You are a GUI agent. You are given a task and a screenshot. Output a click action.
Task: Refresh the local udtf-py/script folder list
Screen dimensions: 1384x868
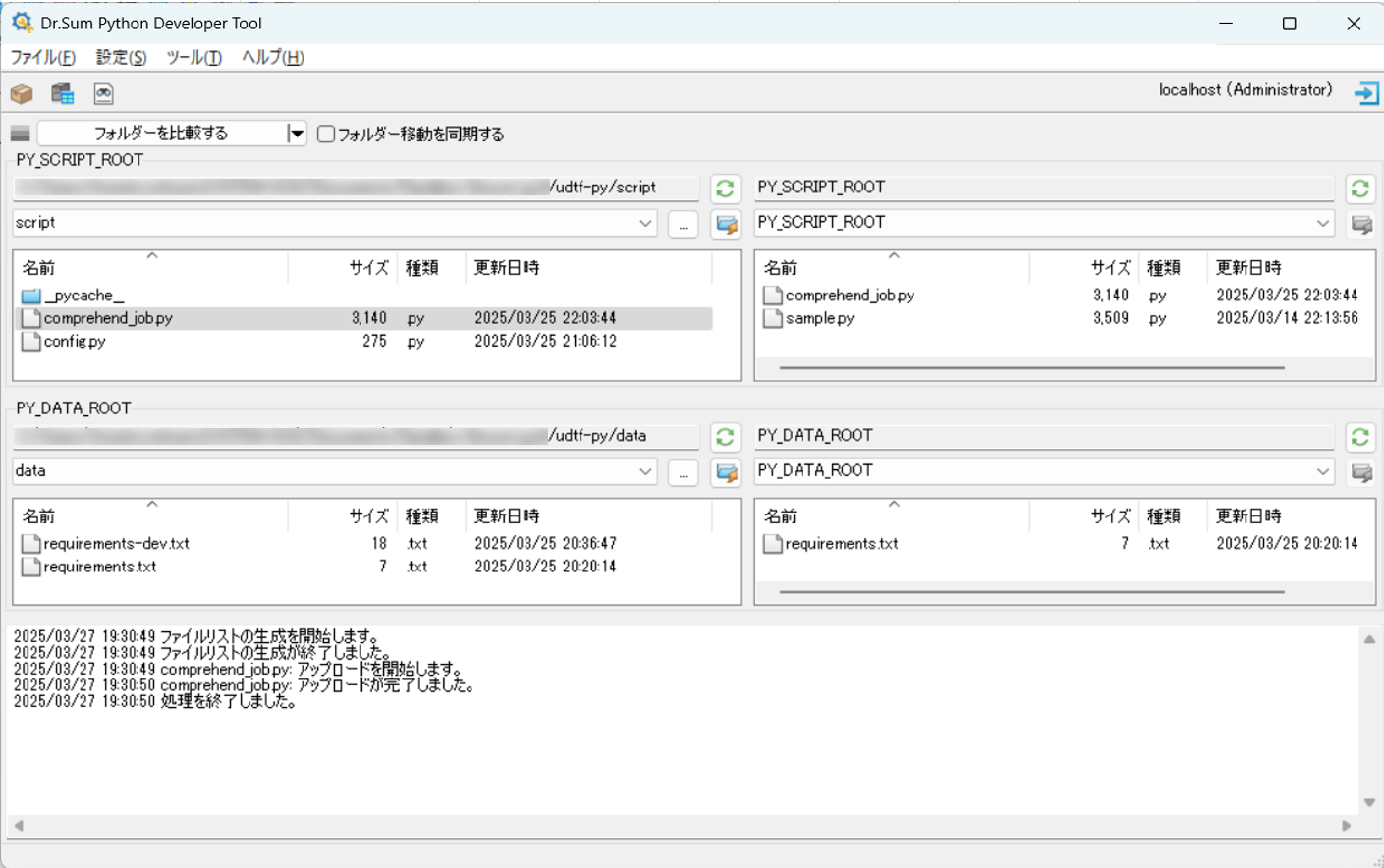[x=725, y=189]
